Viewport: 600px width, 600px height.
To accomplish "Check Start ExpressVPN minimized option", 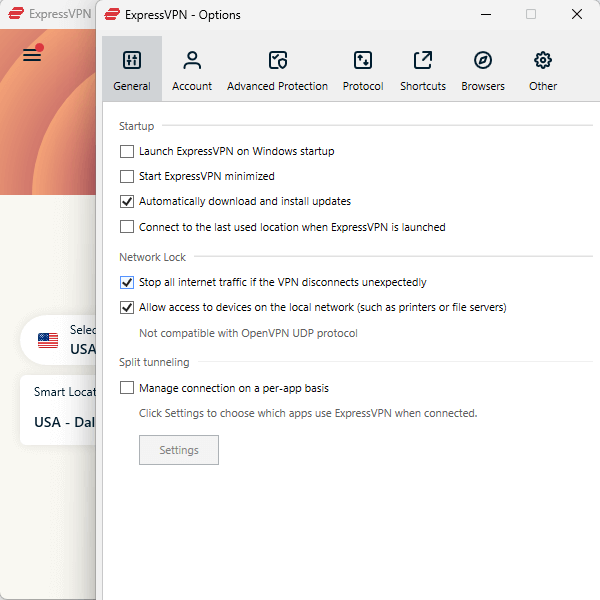I will [127, 177].
